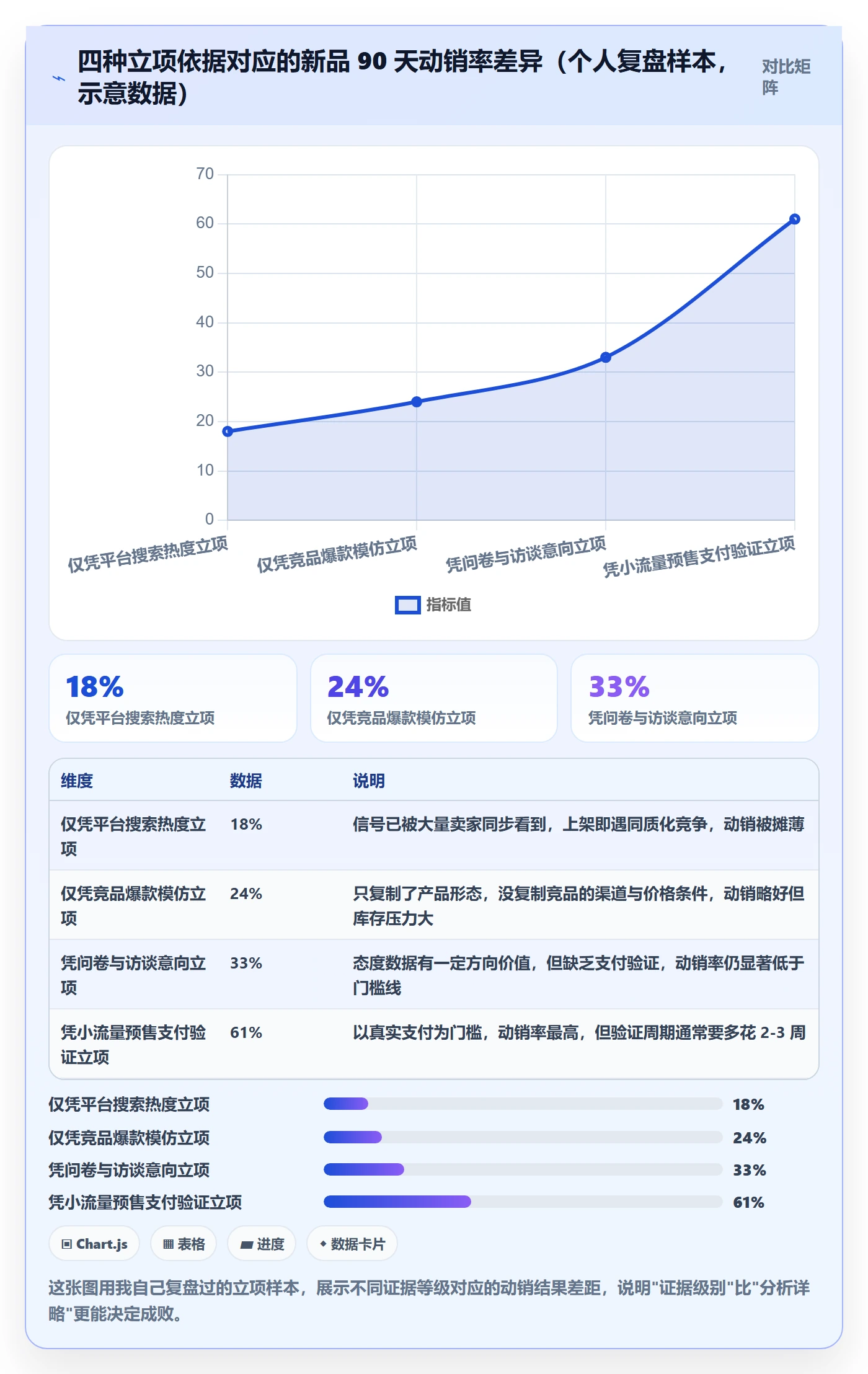Screen dimensions: 868x1374
Task: Click description starting 以真实支付为门槛
Action: 579,1033
